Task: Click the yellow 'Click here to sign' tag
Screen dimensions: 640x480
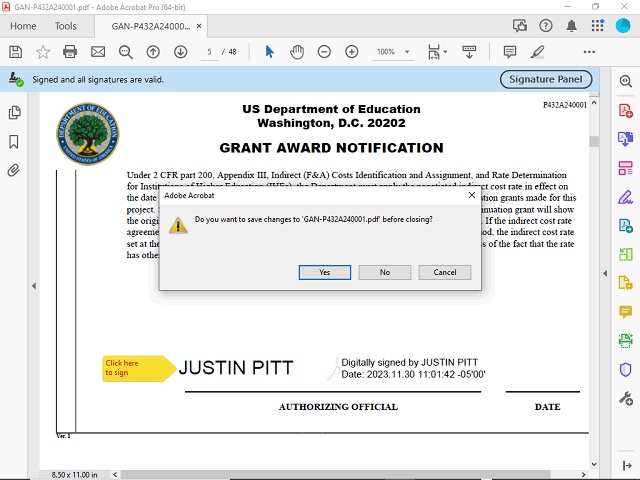Action: 138,368
